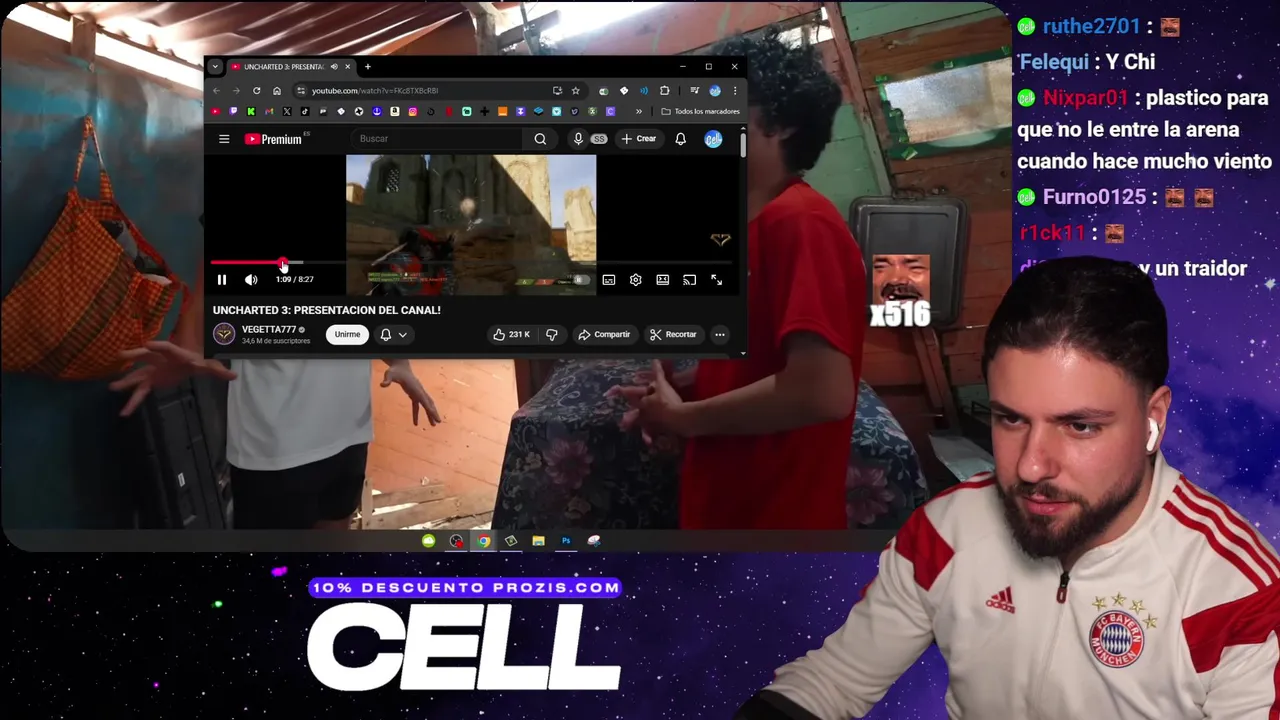
Task: Open the green cloud app in the taskbar
Action: tap(429, 541)
